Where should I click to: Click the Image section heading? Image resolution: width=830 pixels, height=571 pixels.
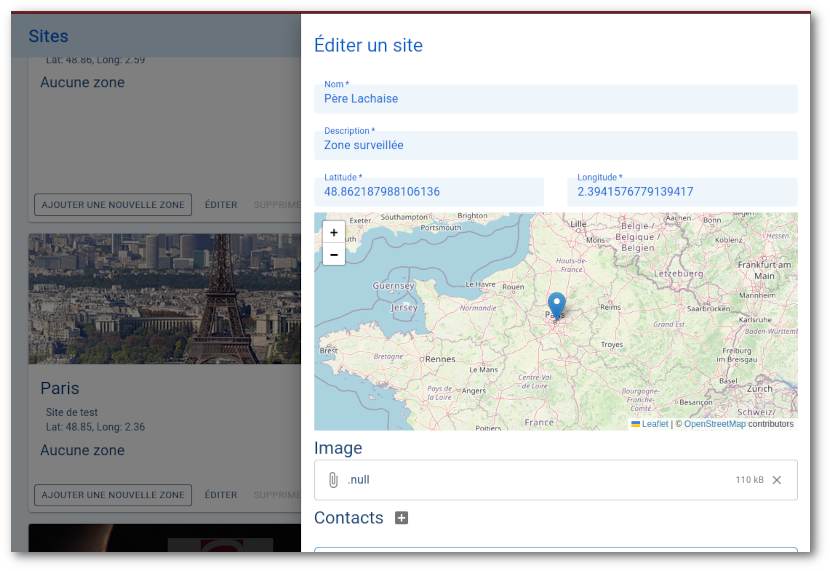(338, 448)
